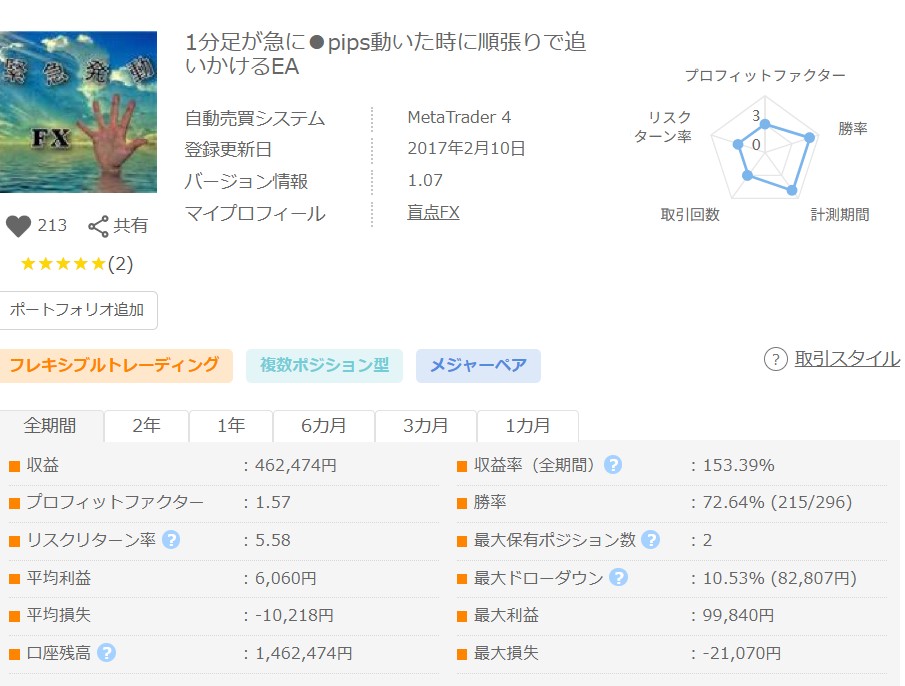This screenshot has height=686, width=905.
Task: Click the EA product thumbnail image
Action: pyautogui.click(x=78, y=112)
